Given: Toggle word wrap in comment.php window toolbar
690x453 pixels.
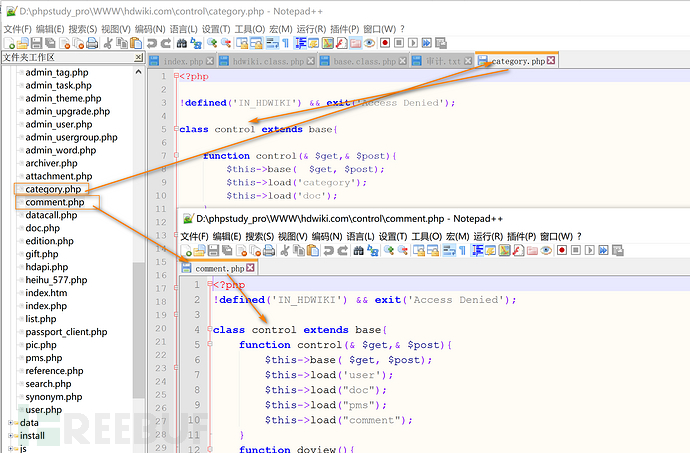Looking at the screenshot, I should pyautogui.click(x=449, y=251).
